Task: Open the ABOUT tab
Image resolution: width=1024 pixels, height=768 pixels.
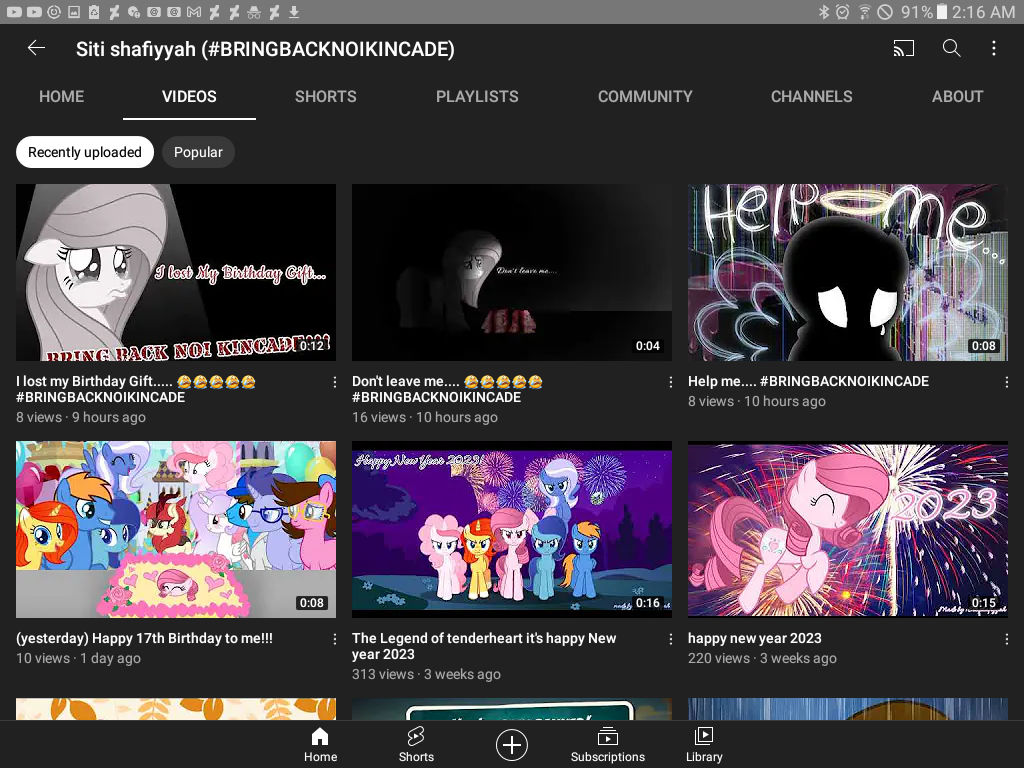Action: [x=957, y=97]
